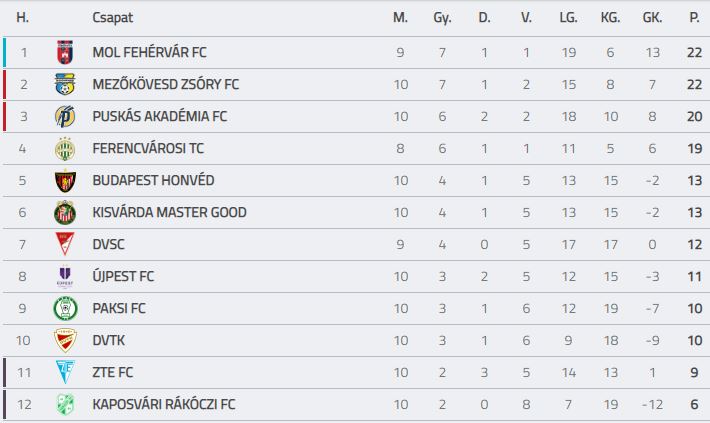Click the Csapat column header
This screenshot has height=423, width=710.
113,18
